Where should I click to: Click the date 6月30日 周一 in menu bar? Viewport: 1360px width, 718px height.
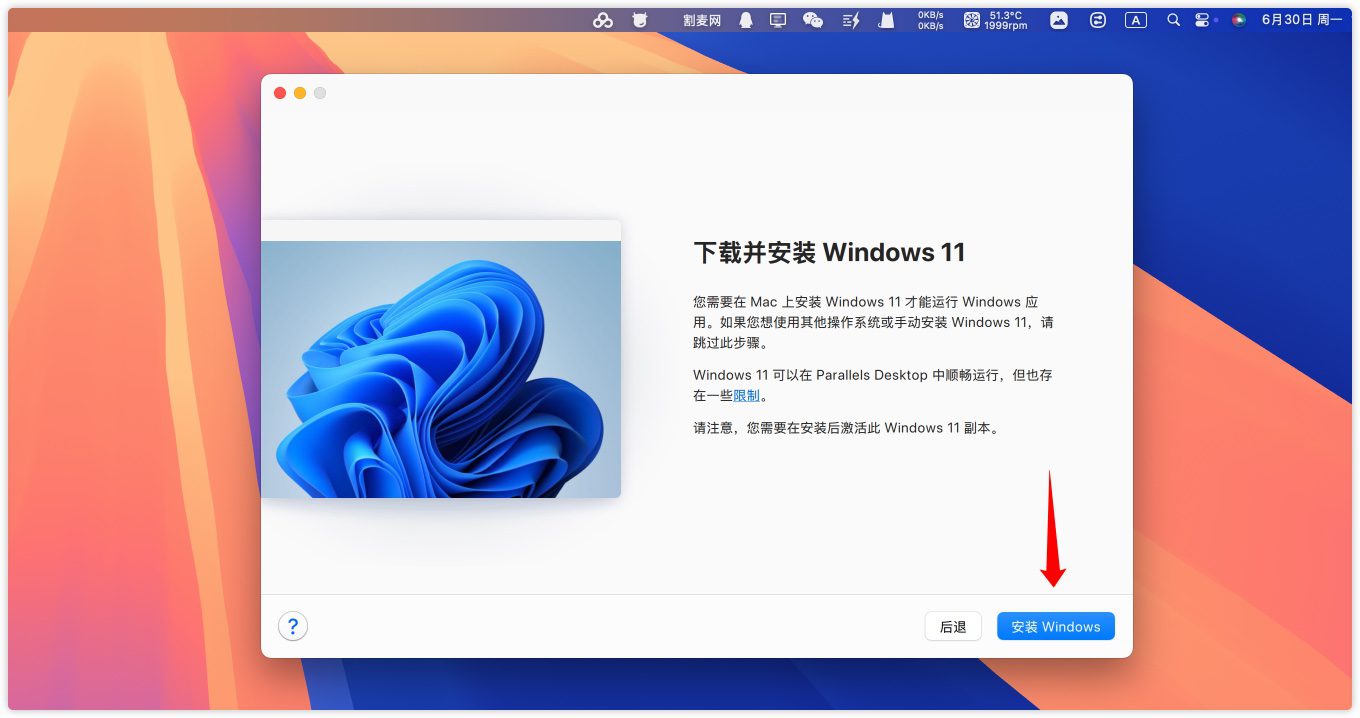pyautogui.click(x=1301, y=20)
